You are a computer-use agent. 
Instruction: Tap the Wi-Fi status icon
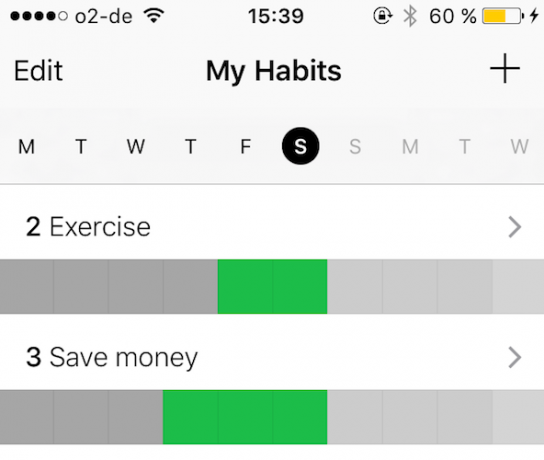[154, 16]
